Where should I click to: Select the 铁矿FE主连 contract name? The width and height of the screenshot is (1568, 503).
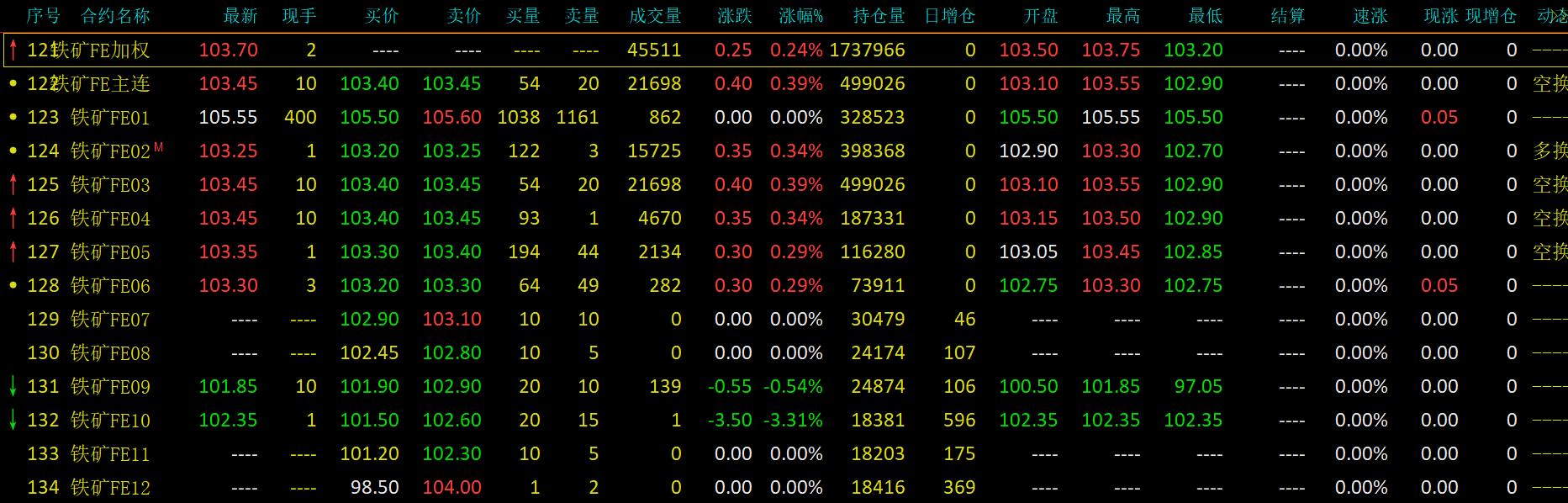point(101,83)
